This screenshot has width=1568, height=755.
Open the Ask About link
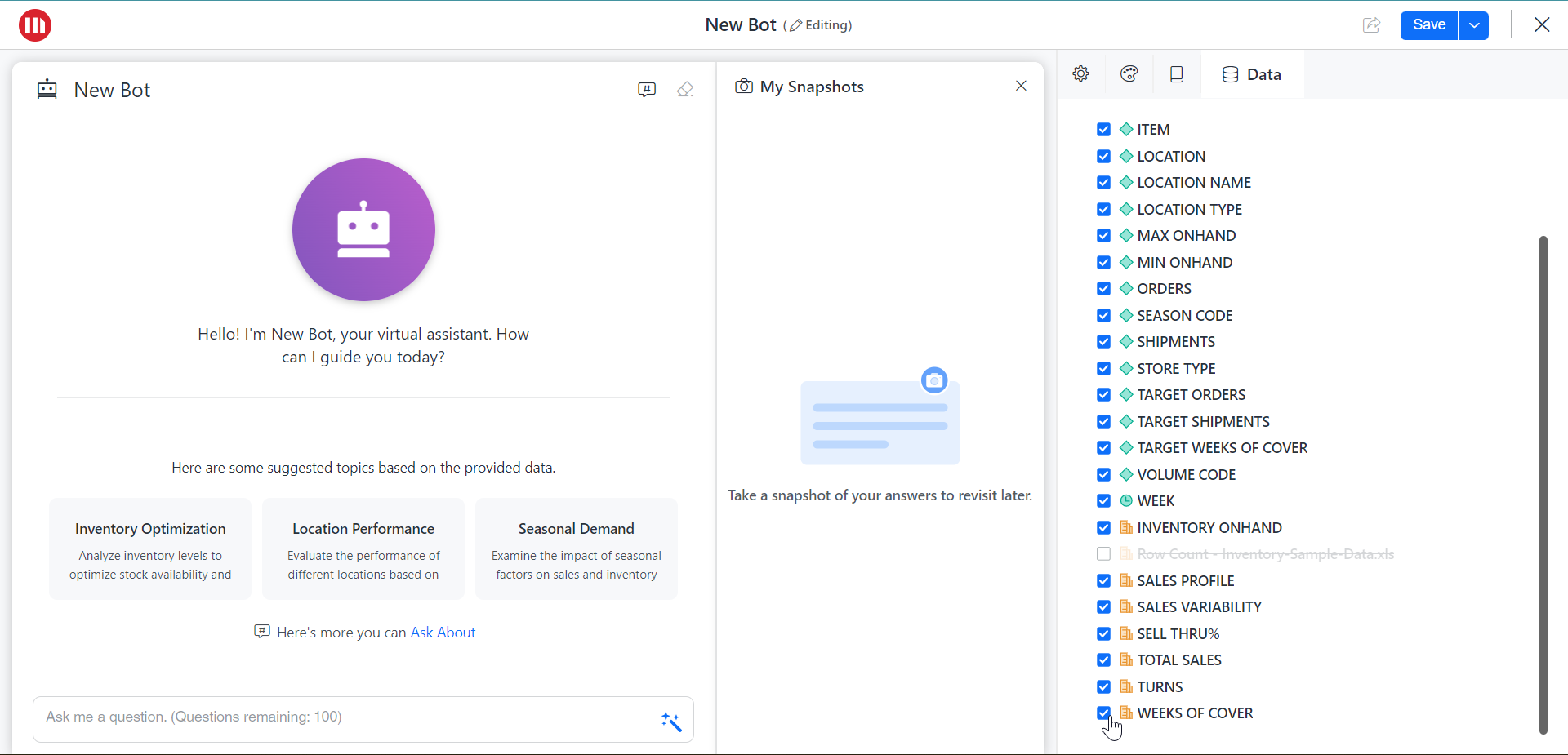click(x=443, y=633)
